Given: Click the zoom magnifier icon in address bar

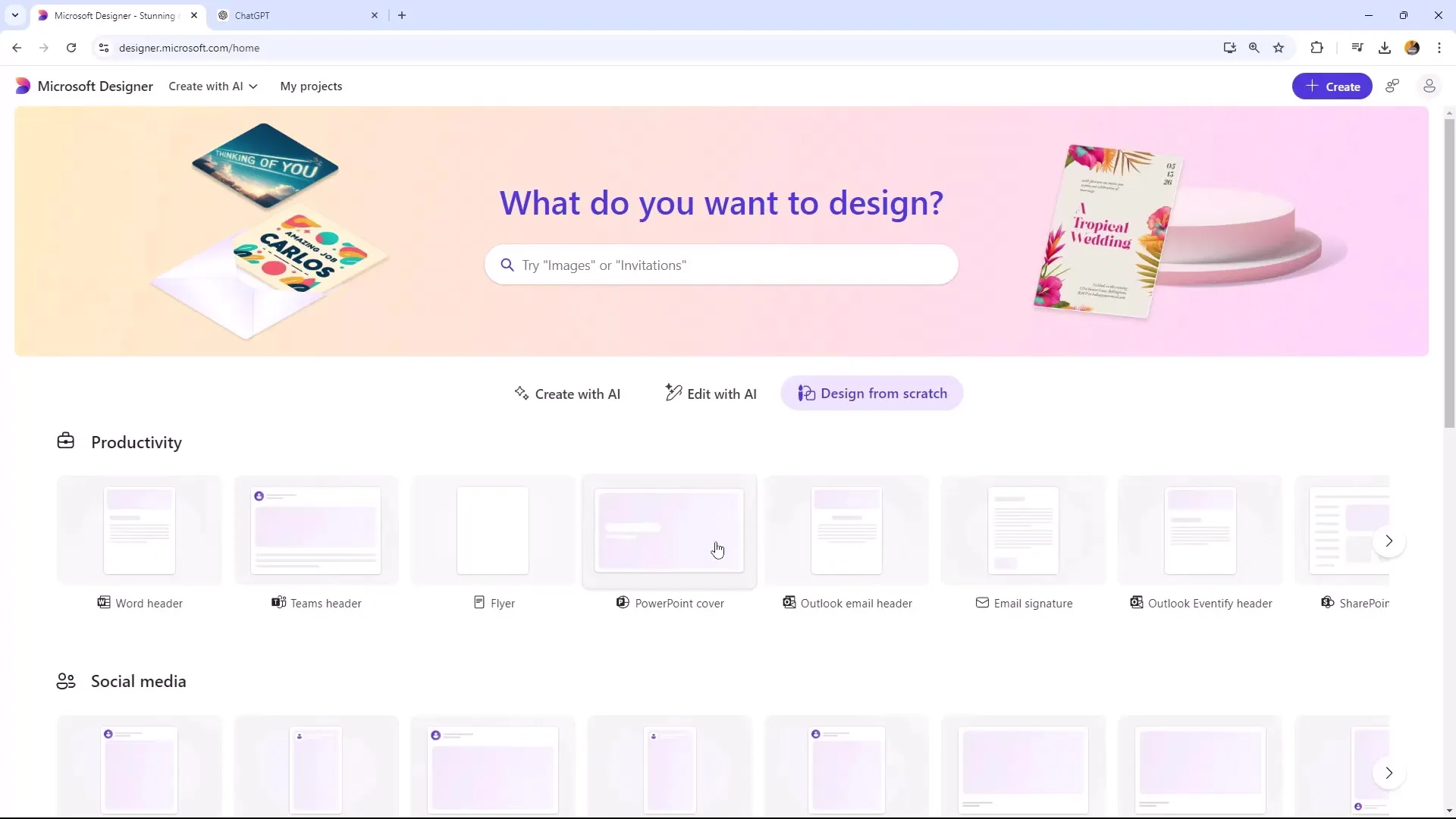Looking at the screenshot, I should (x=1254, y=48).
